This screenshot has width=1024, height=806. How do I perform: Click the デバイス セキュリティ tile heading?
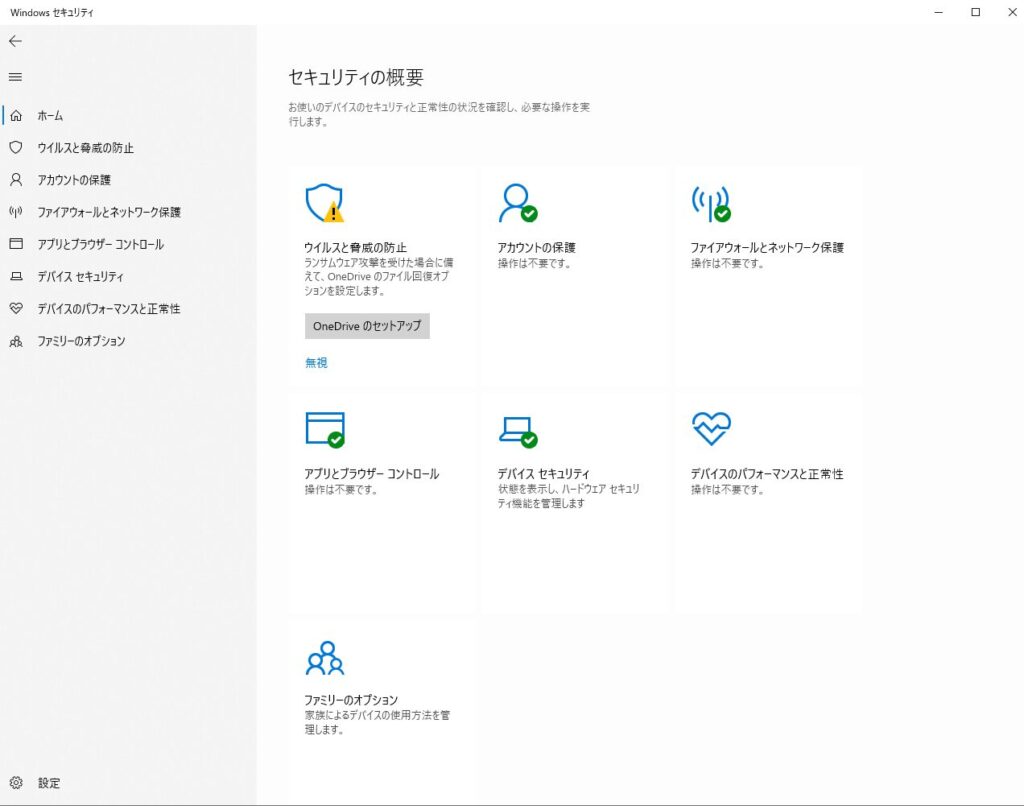543,474
